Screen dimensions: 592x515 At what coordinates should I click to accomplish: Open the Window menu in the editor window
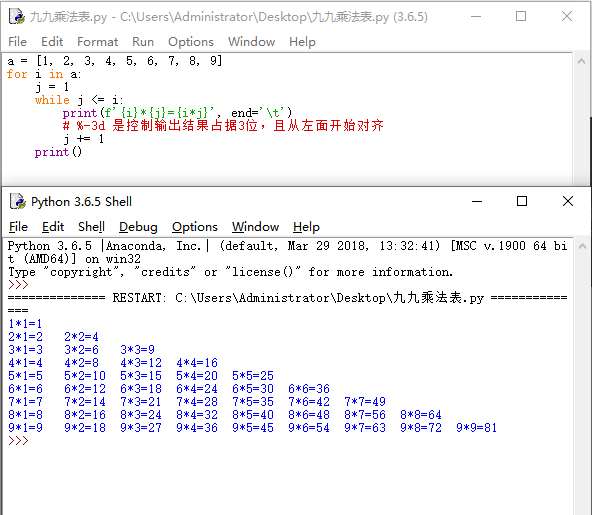251,42
